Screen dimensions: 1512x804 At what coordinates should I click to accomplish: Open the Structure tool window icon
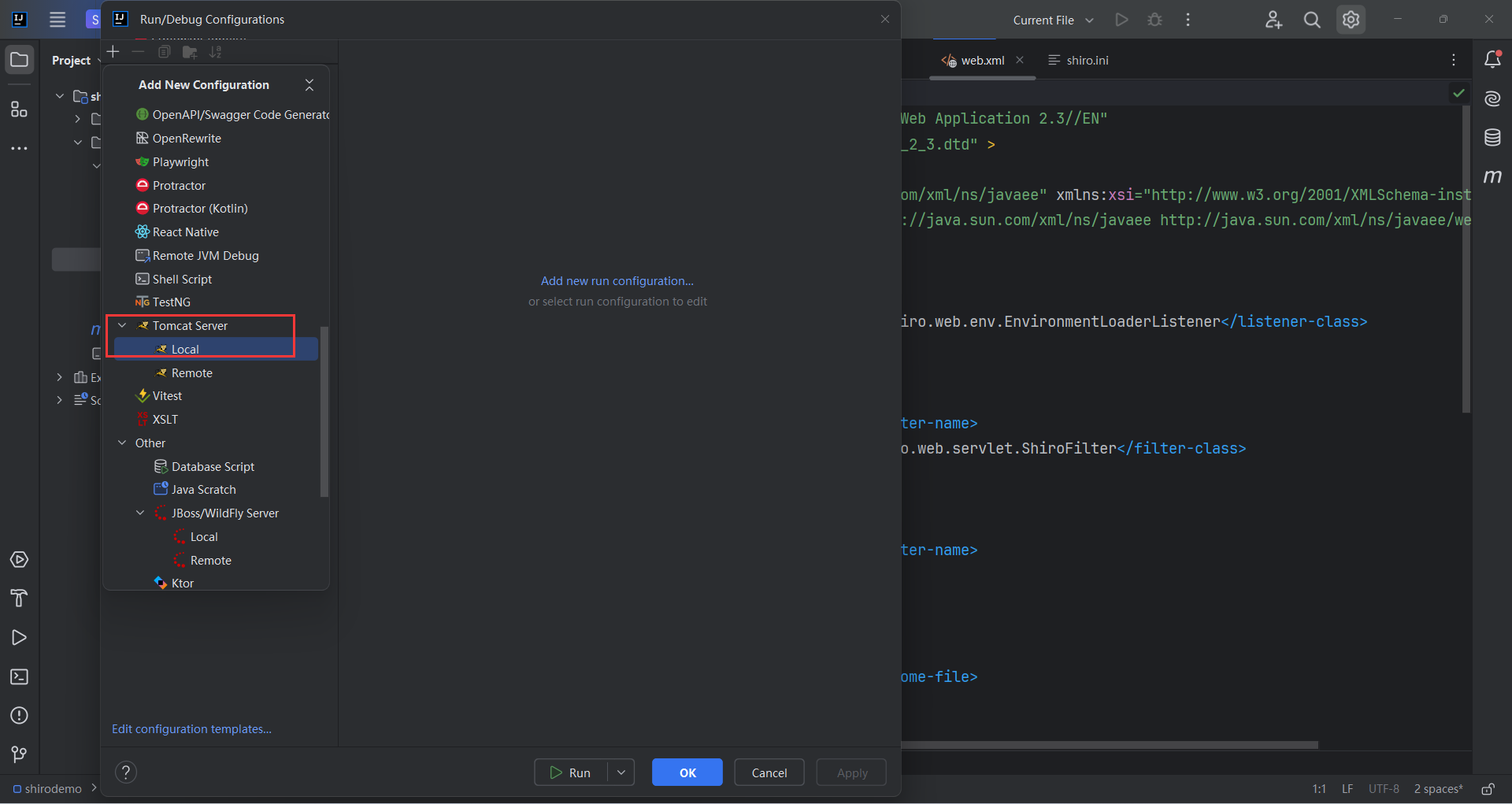tap(20, 109)
